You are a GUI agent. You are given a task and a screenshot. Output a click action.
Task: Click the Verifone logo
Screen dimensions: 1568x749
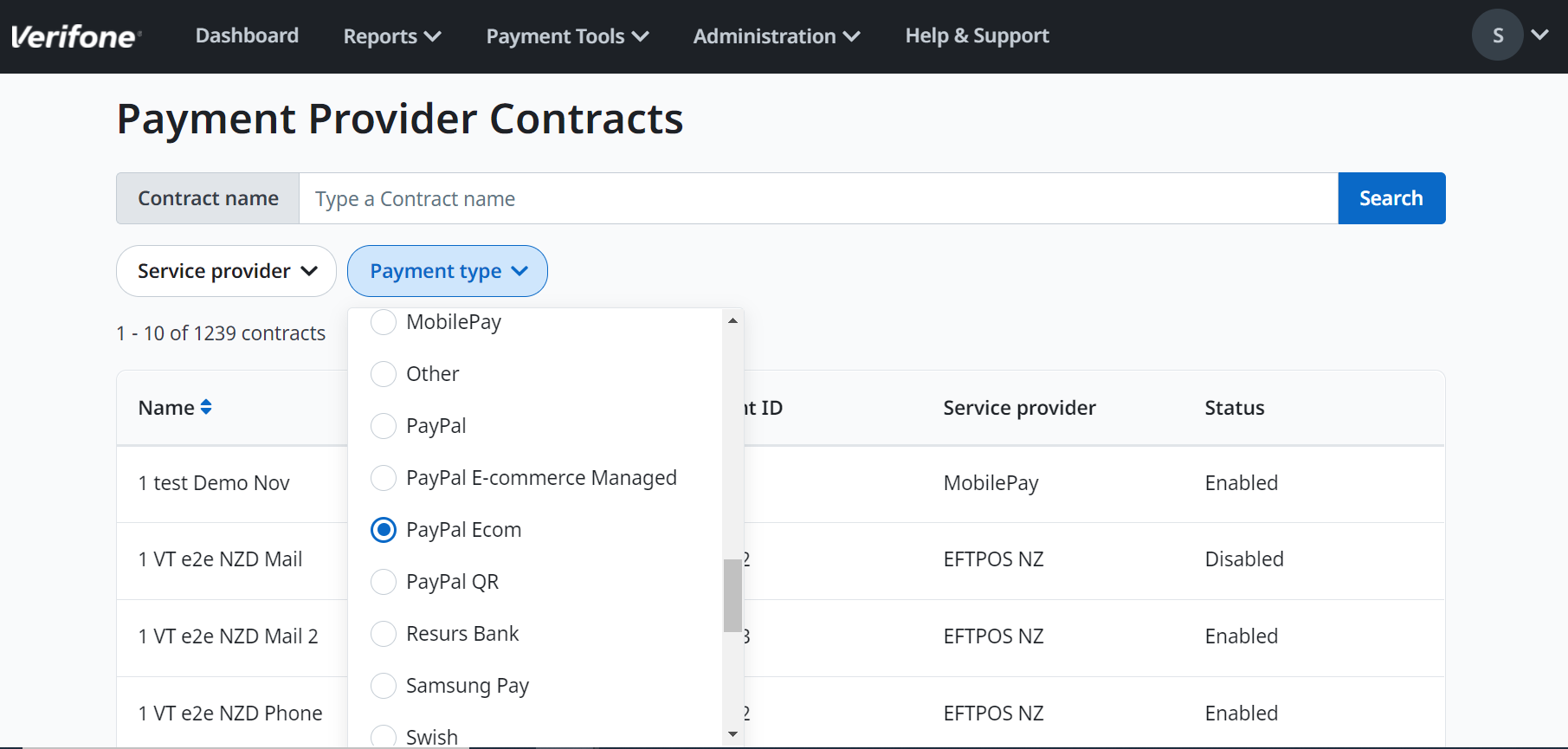[x=76, y=35]
